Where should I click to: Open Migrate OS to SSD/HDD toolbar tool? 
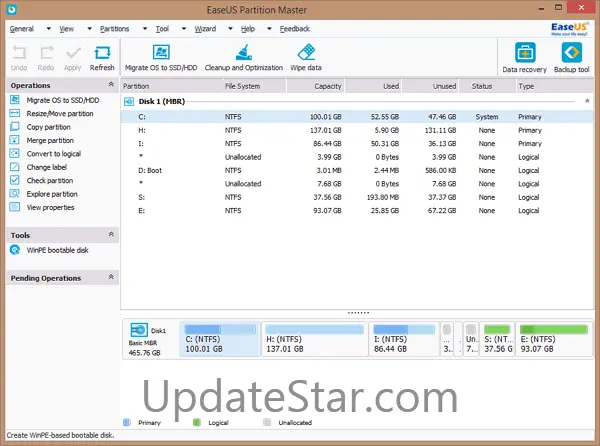(161, 58)
